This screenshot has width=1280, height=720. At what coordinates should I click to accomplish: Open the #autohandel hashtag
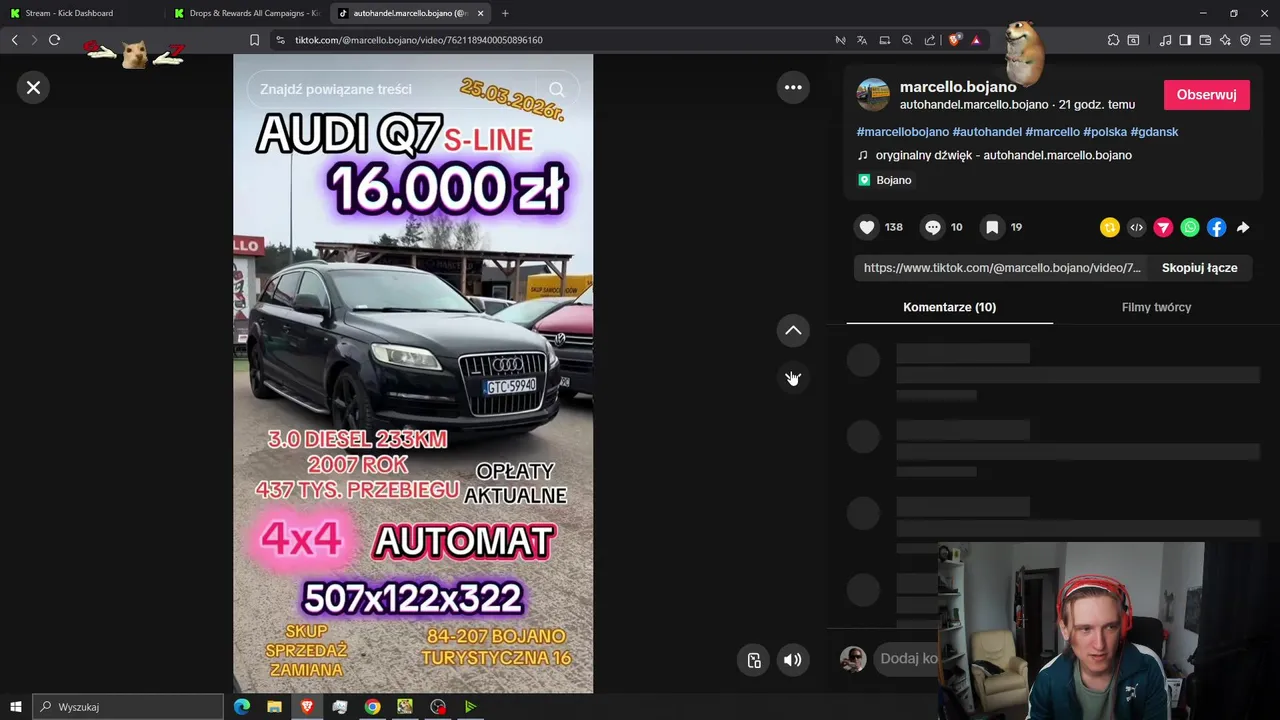click(x=987, y=132)
